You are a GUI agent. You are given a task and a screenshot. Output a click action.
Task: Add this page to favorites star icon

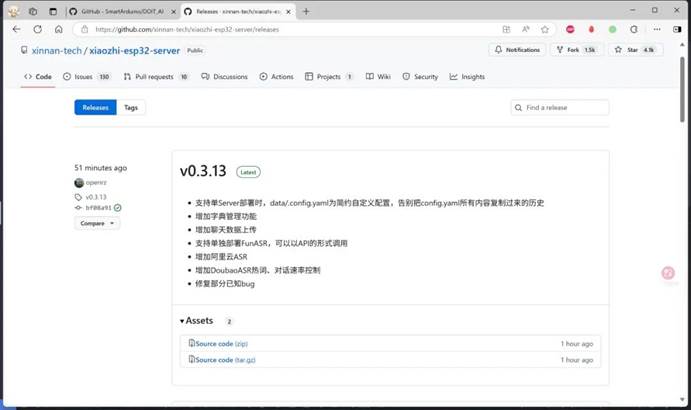[x=545, y=30]
